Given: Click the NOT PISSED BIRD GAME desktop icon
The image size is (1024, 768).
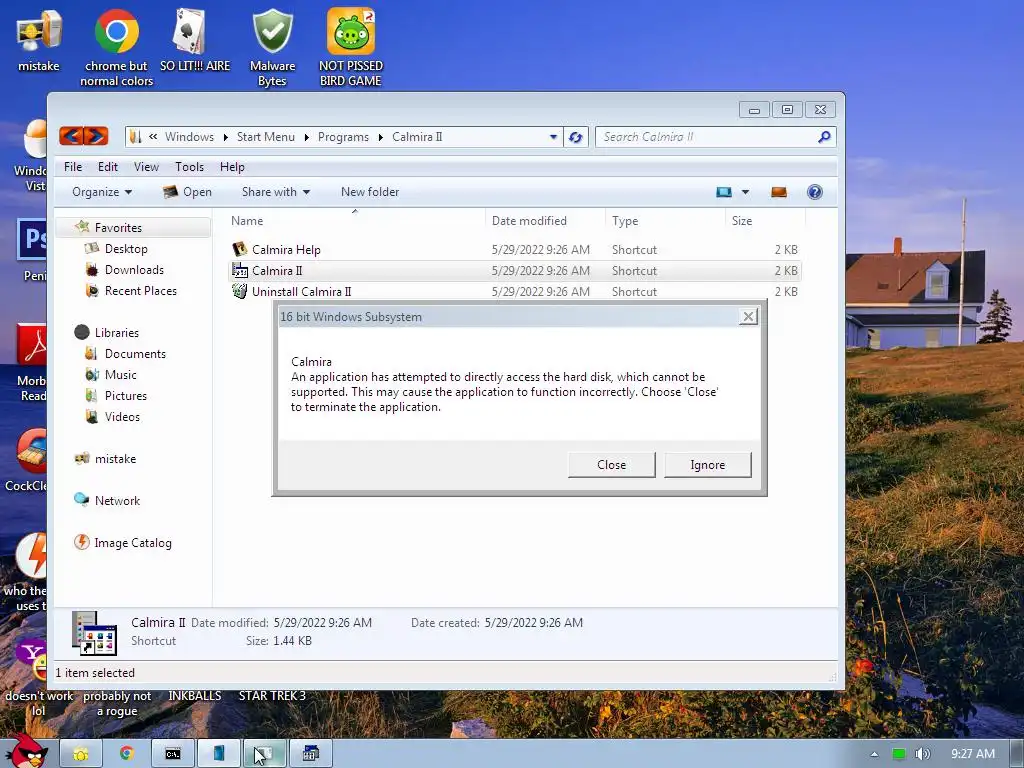Looking at the screenshot, I should click(x=351, y=47).
